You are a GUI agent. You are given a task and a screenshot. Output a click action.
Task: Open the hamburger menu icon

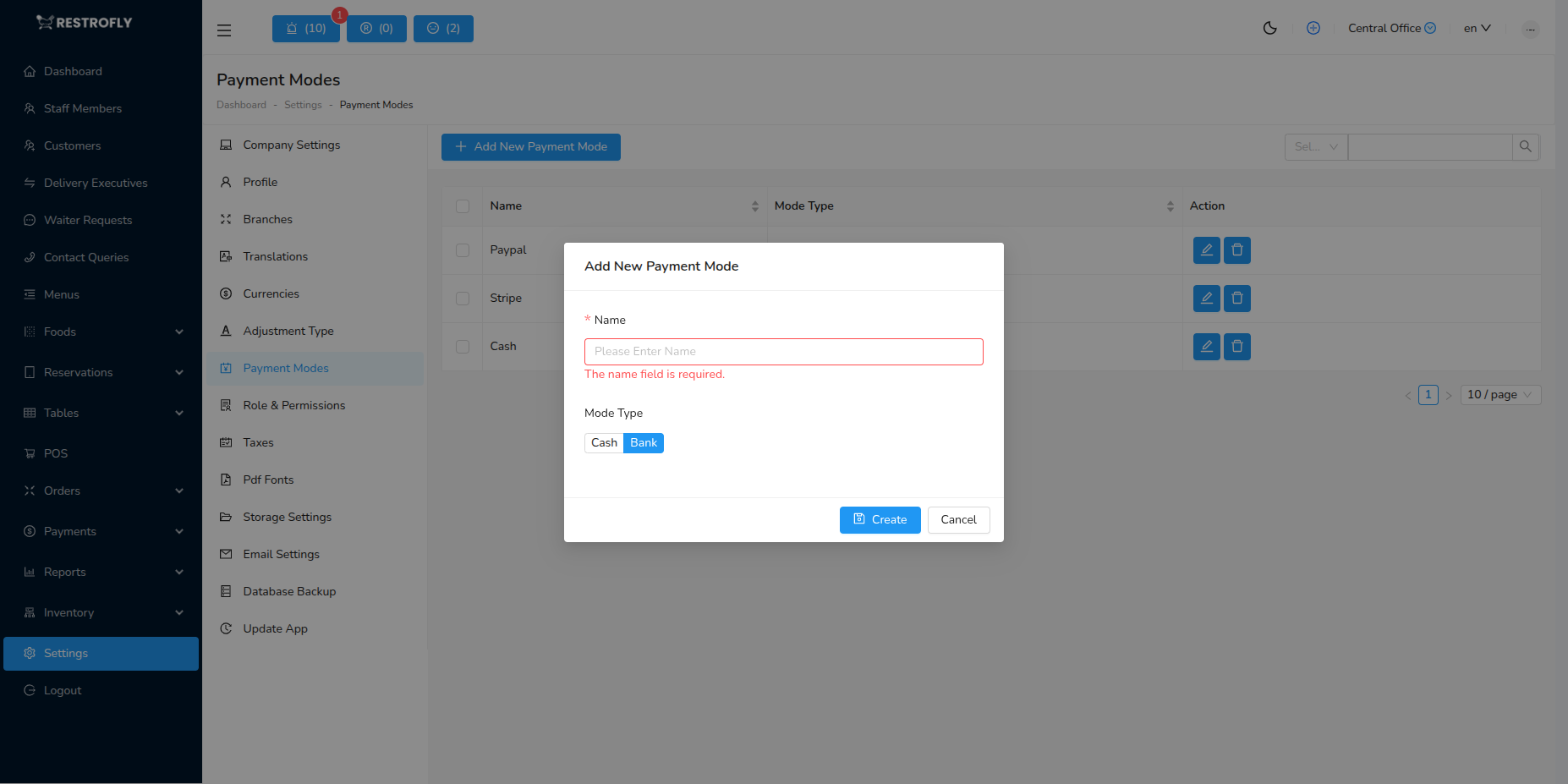pos(223,30)
